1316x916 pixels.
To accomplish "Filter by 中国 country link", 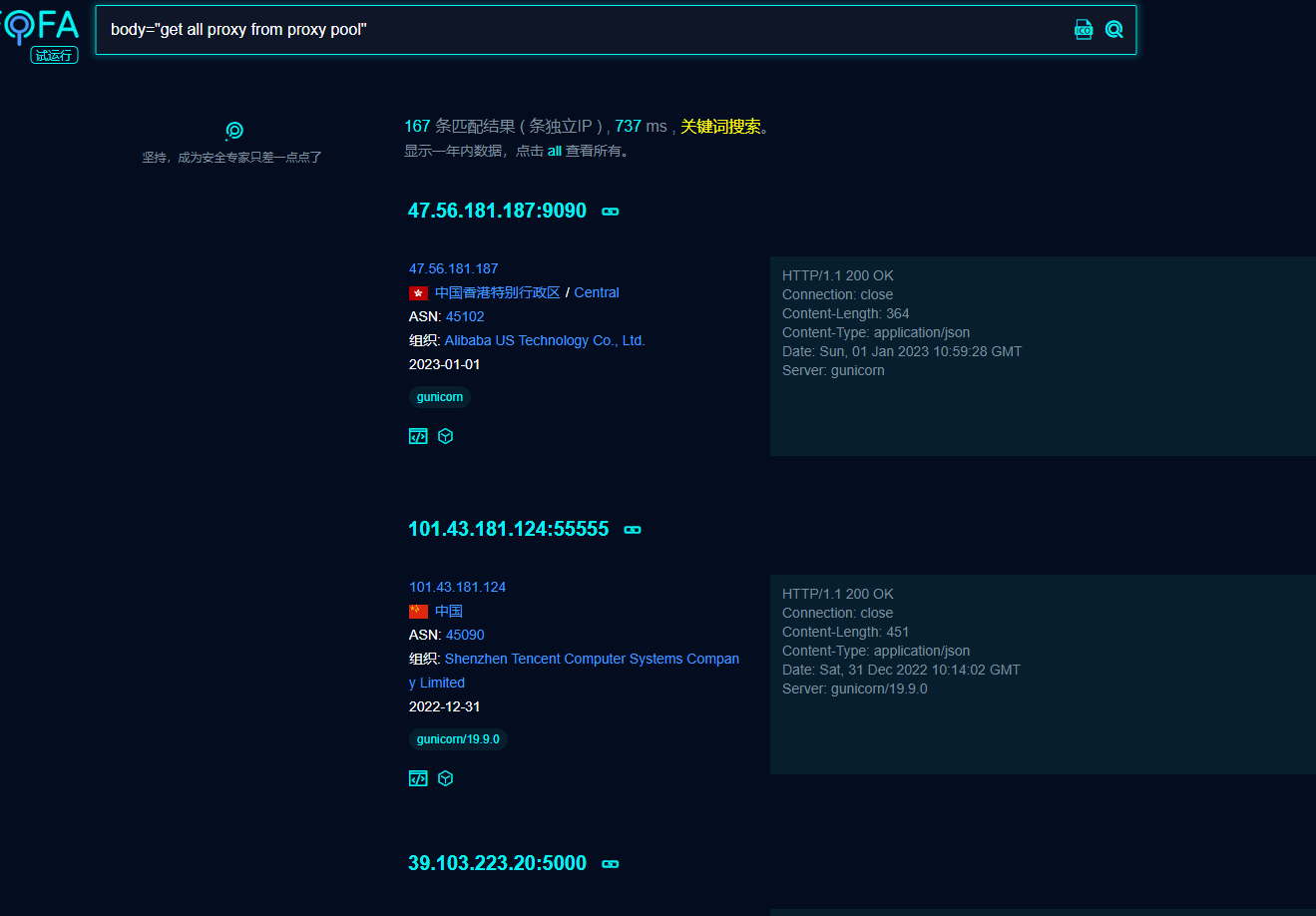I will coord(449,611).
